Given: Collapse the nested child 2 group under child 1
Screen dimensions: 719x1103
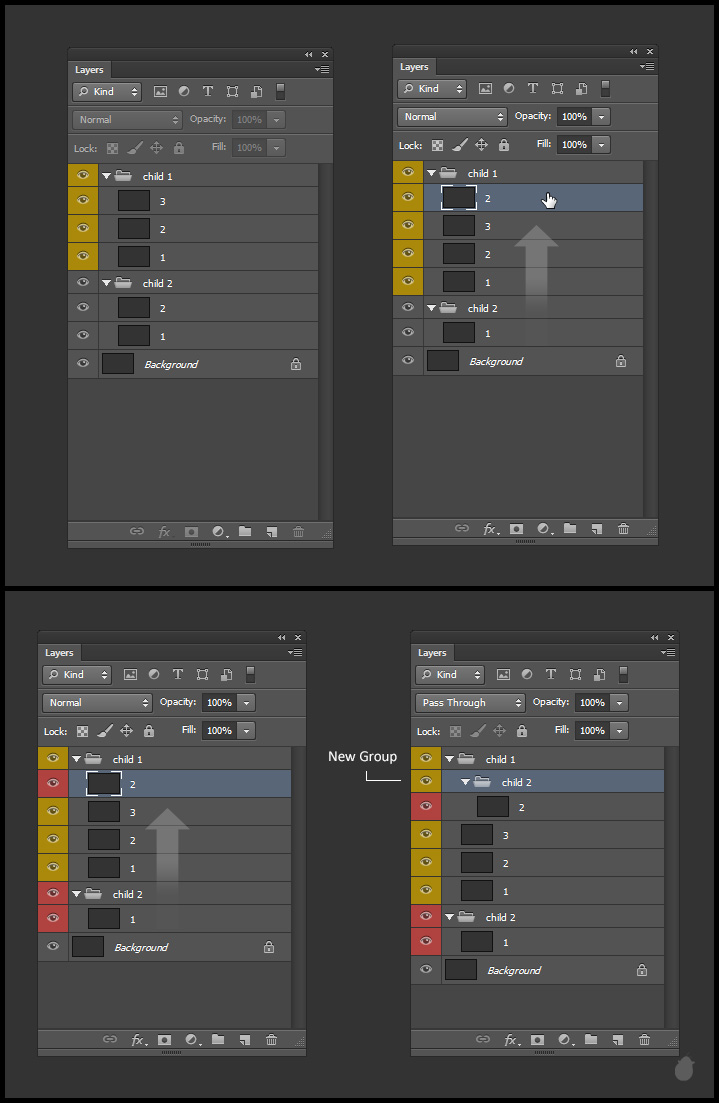Looking at the screenshot, I should (465, 783).
